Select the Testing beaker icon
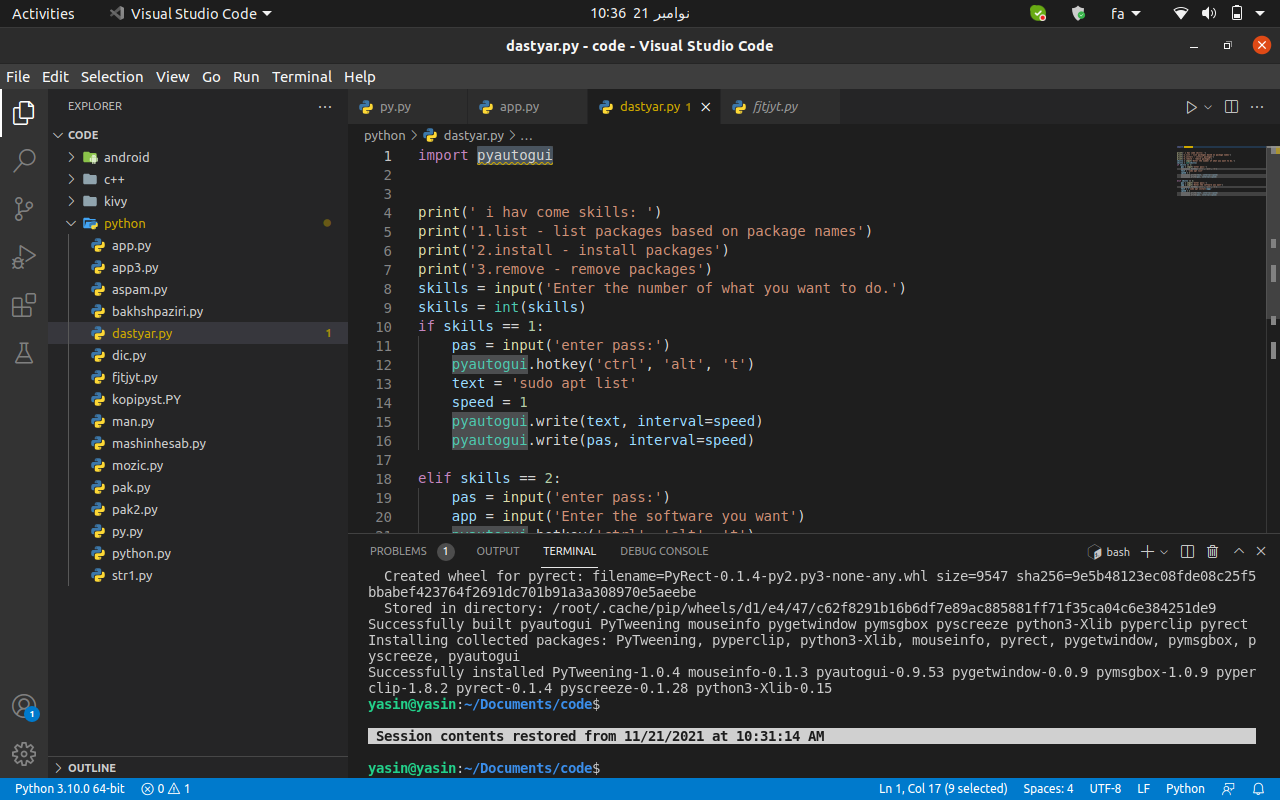1280x800 pixels. 24,353
